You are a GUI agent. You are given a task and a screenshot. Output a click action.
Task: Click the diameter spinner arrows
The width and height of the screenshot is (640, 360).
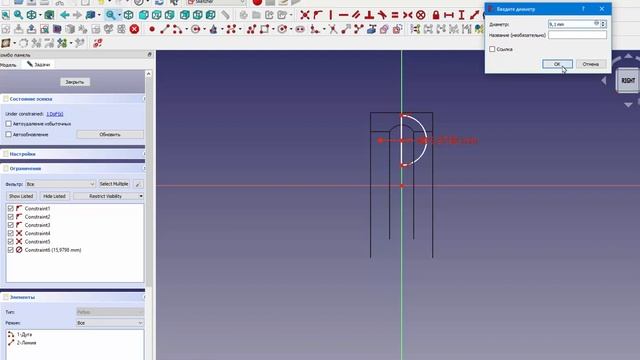tap(603, 24)
